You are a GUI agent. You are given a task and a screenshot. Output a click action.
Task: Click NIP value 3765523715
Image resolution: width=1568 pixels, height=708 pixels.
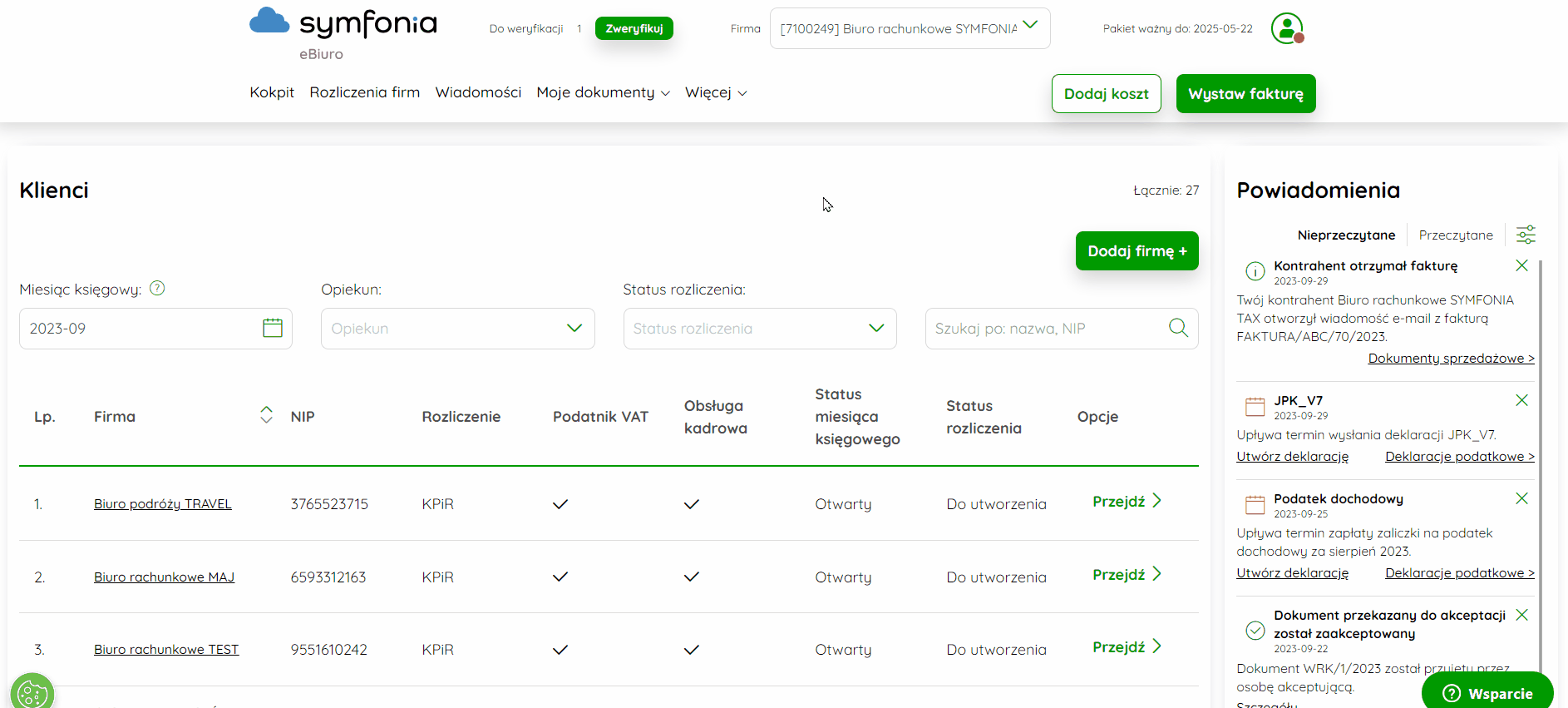[329, 504]
